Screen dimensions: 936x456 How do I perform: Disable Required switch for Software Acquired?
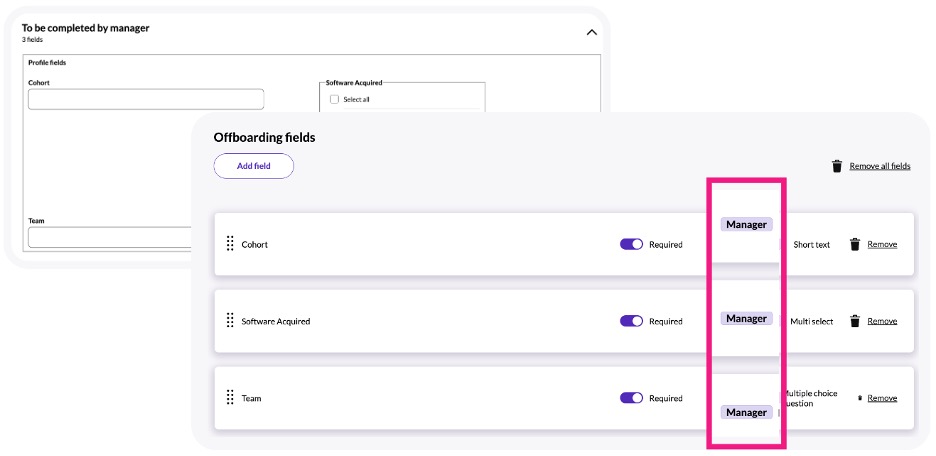631,321
